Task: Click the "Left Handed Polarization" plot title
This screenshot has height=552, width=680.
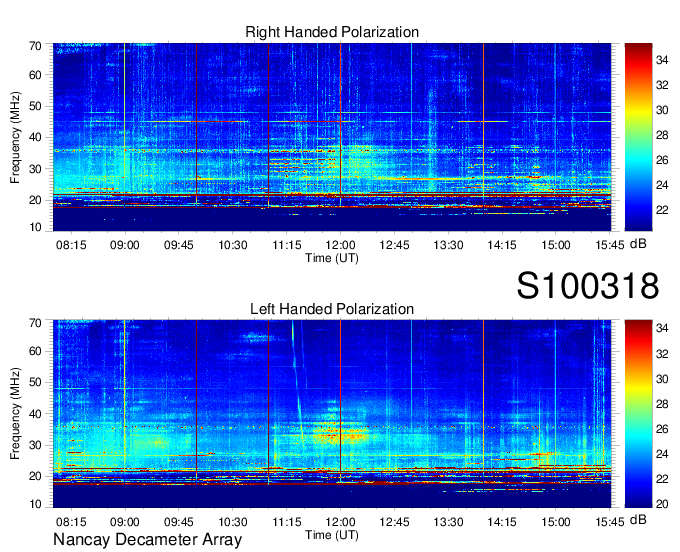Action: tap(332, 309)
